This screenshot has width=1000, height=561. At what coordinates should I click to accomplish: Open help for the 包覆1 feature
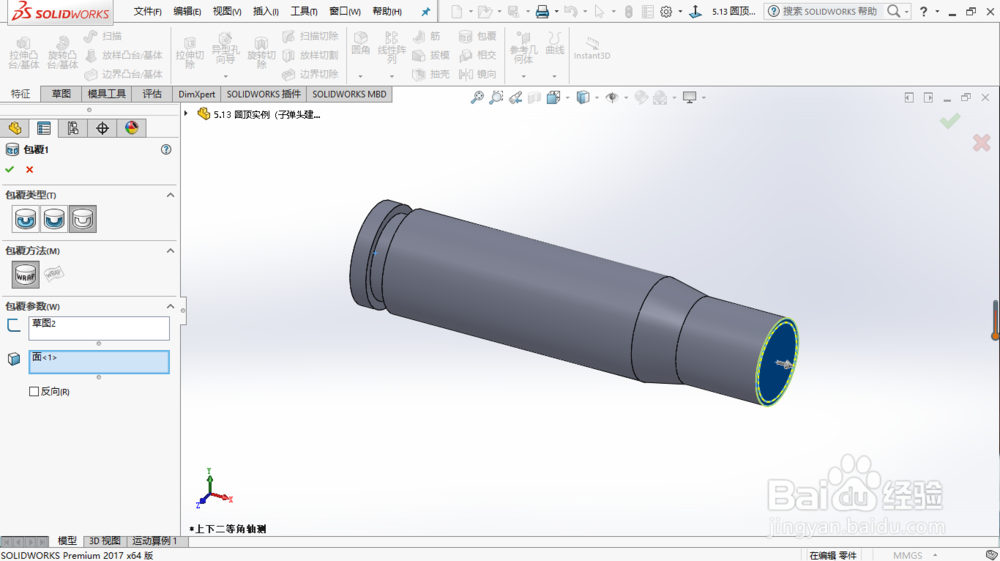pos(166,149)
